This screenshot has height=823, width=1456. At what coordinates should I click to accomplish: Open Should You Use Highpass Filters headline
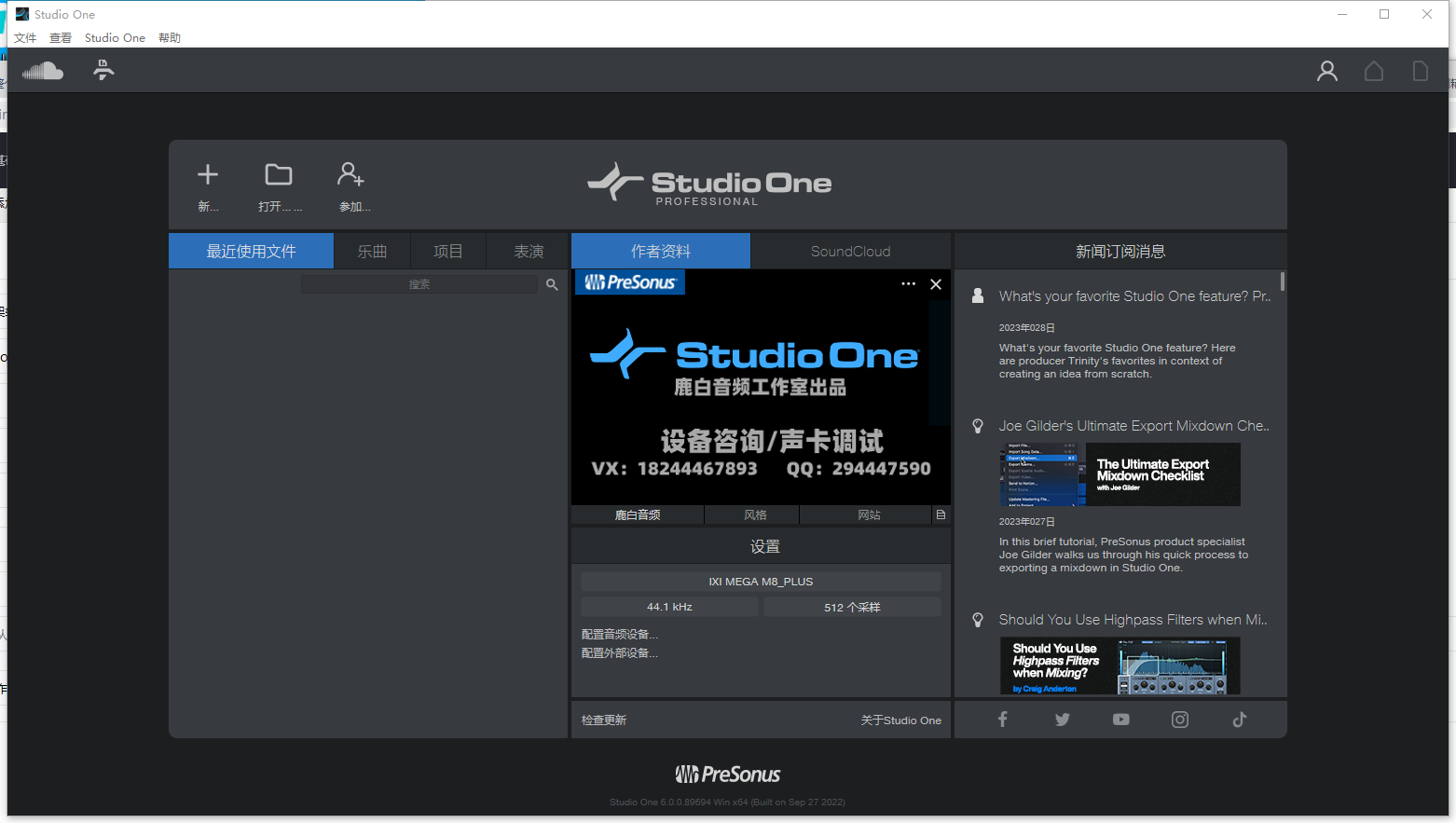1133,620
